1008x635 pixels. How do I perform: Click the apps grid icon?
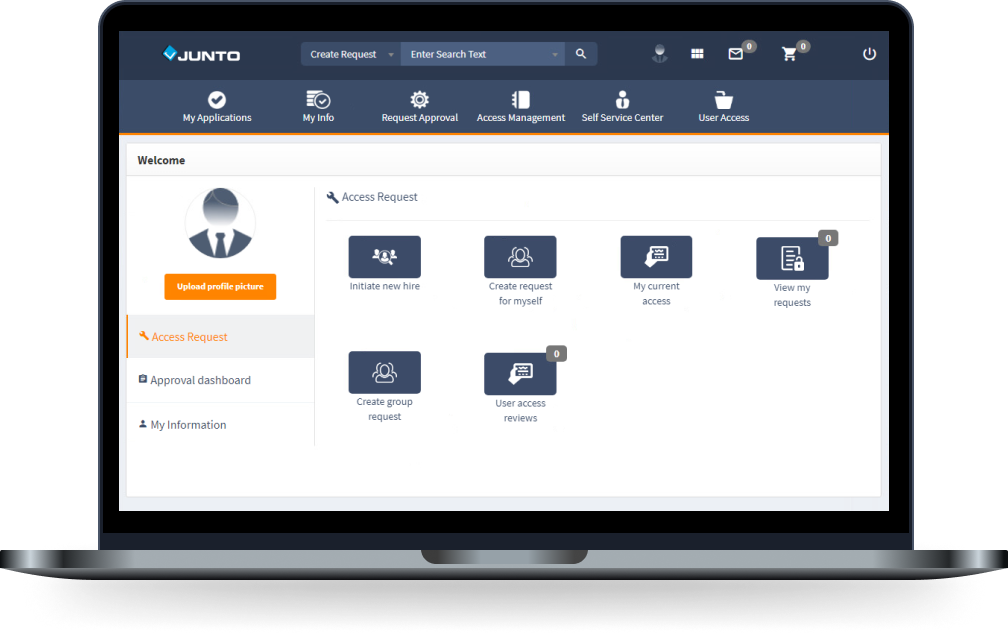(x=697, y=54)
